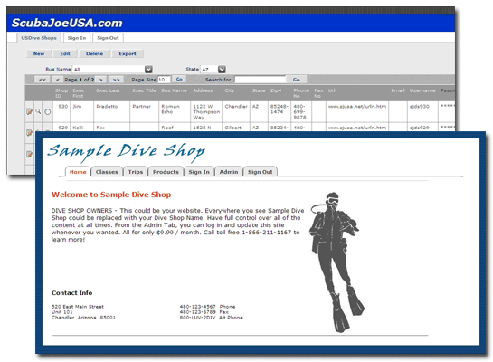493x362 pixels.
Task: Click the magnifier view icon for shop 530
Action: 38,111
